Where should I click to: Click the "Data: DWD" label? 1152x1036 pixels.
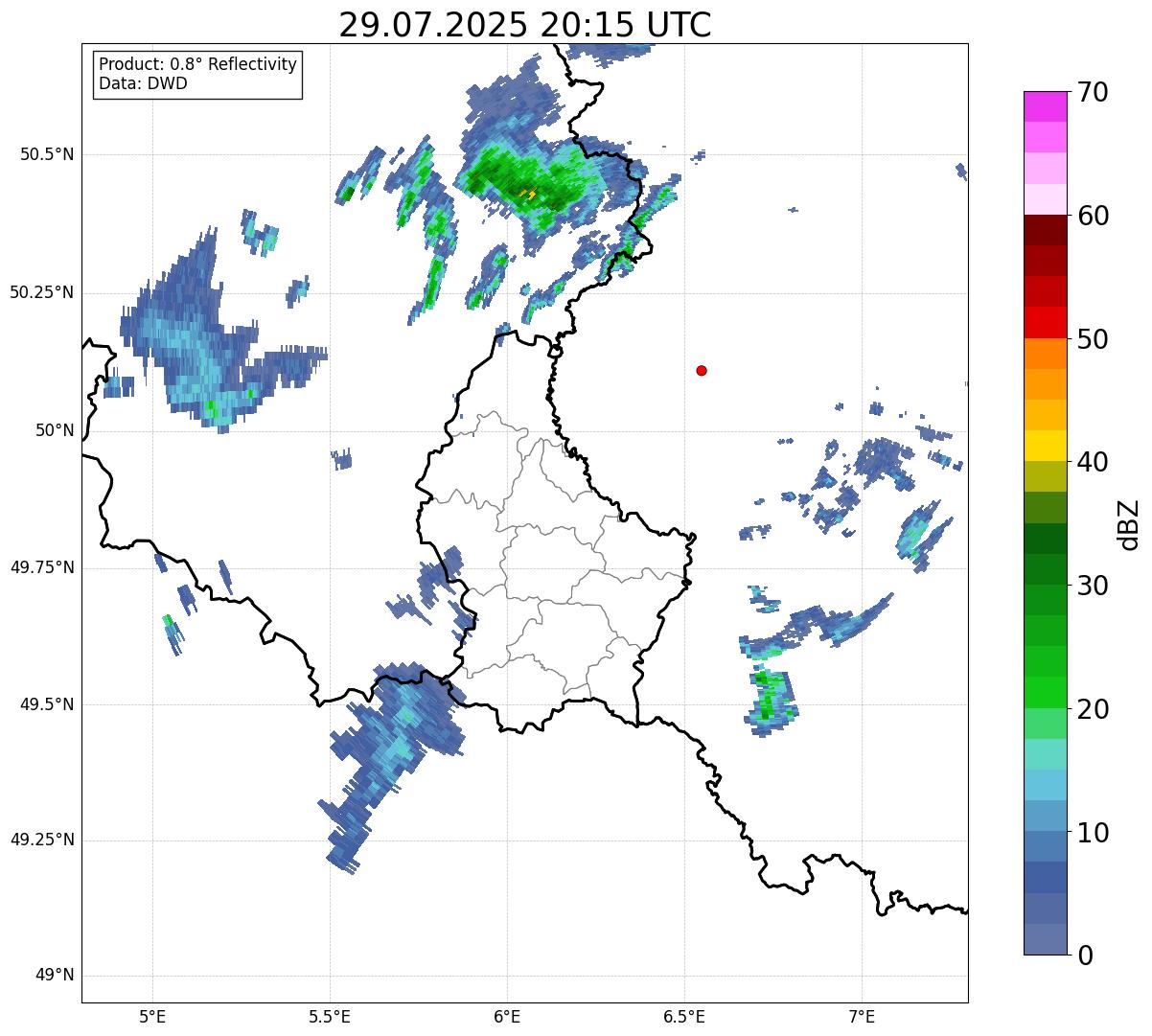pos(144,83)
